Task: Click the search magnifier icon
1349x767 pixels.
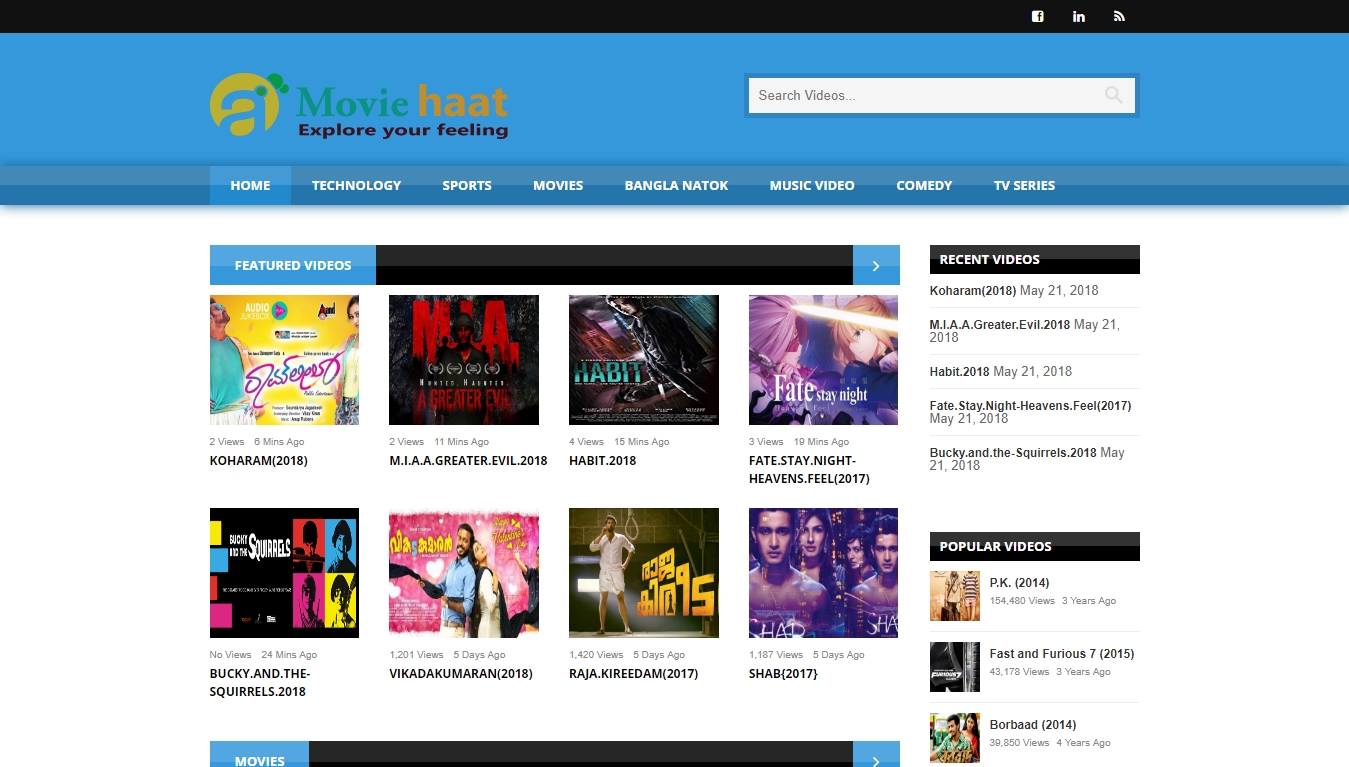Action: 1113,95
